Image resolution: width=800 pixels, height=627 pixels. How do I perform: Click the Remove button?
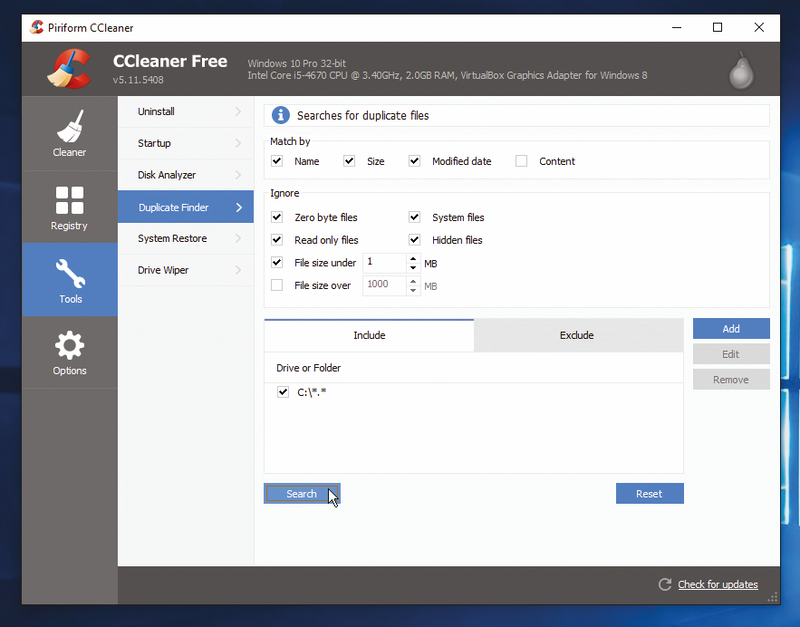731,380
